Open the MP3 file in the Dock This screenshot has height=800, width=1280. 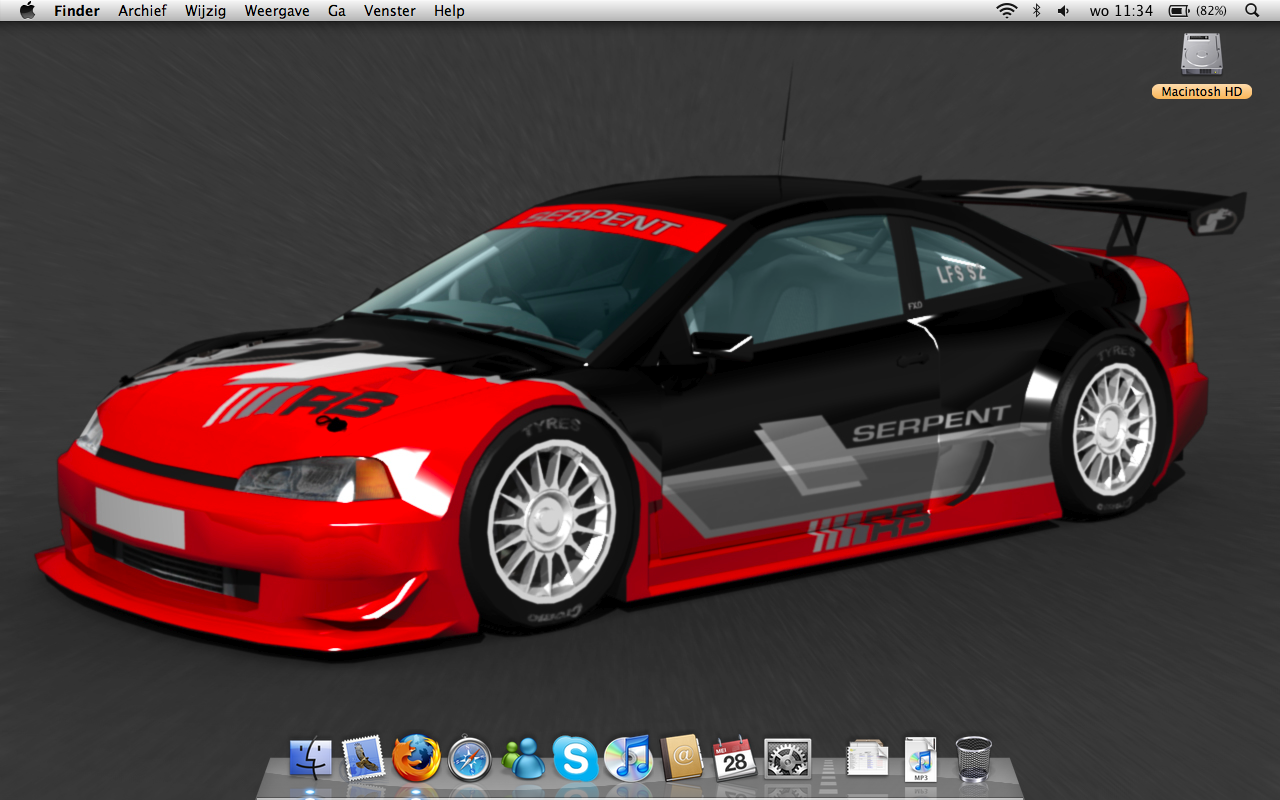coord(920,759)
